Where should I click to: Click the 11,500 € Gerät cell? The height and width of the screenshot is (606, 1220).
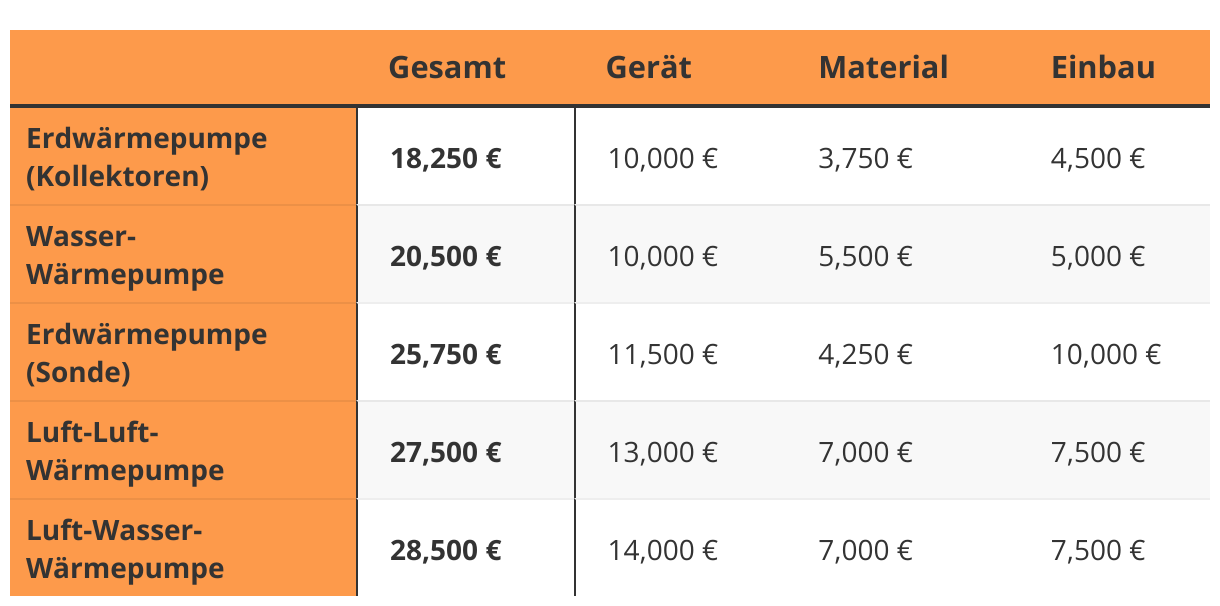point(663,354)
